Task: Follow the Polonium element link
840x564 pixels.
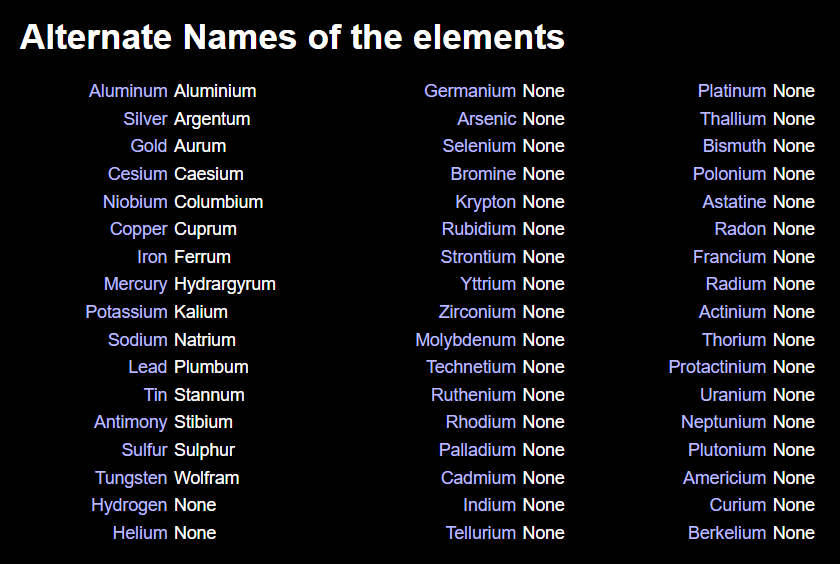Action: (x=729, y=174)
